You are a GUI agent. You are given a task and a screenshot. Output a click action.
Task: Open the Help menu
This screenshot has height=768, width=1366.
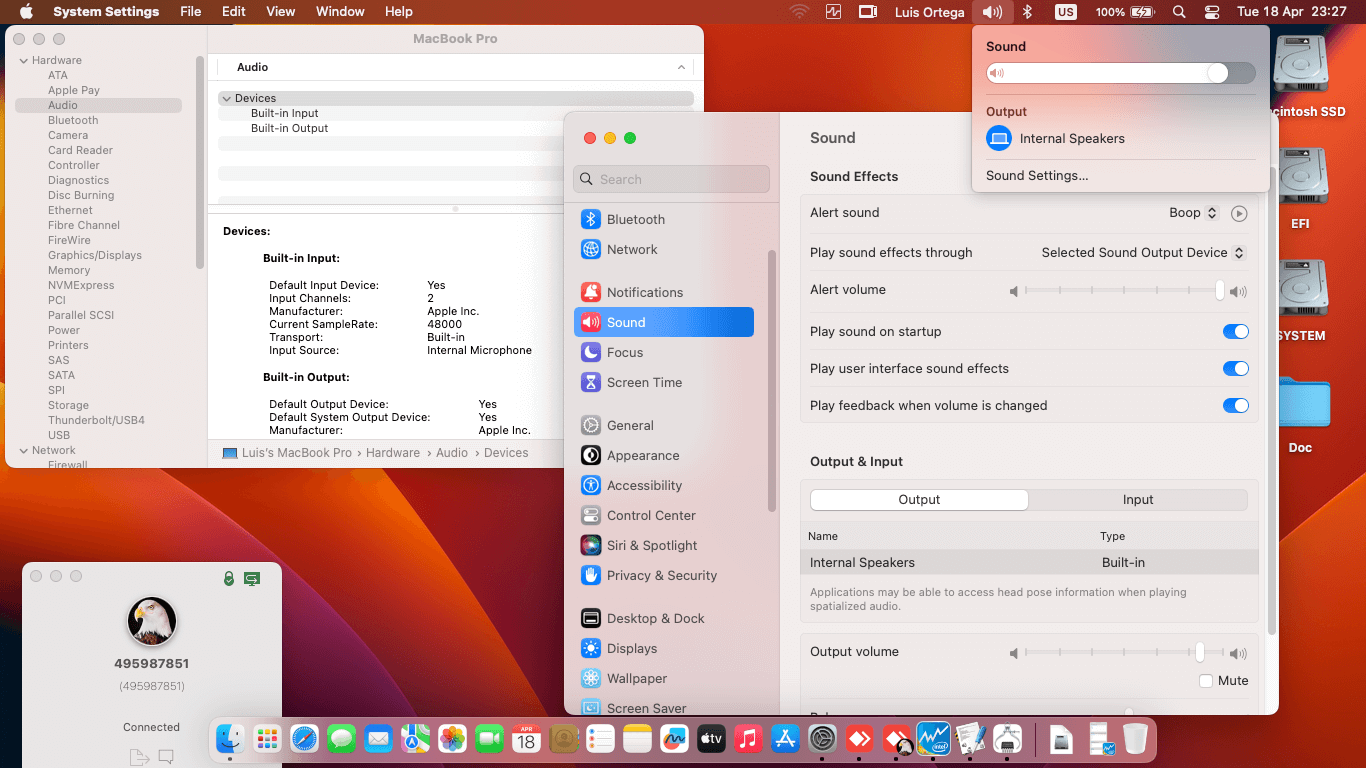tap(399, 12)
